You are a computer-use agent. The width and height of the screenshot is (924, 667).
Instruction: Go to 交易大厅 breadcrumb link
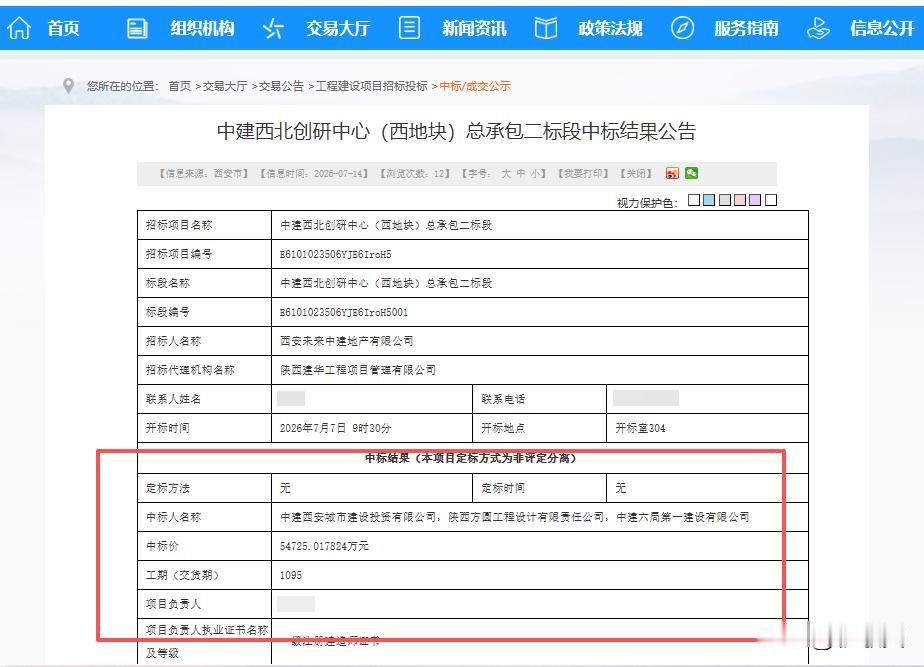[x=225, y=86]
